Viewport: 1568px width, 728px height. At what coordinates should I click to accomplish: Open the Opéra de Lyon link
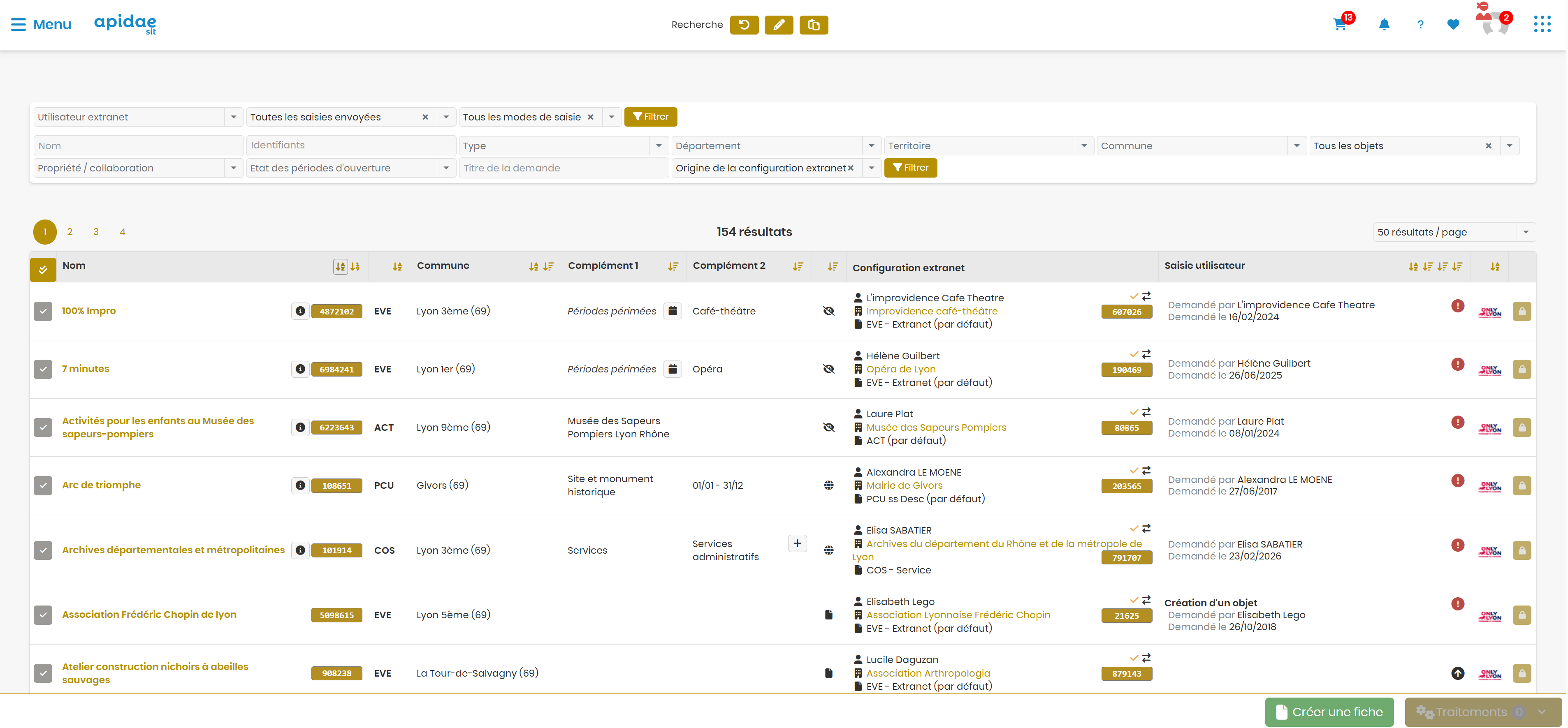(x=901, y=369)
